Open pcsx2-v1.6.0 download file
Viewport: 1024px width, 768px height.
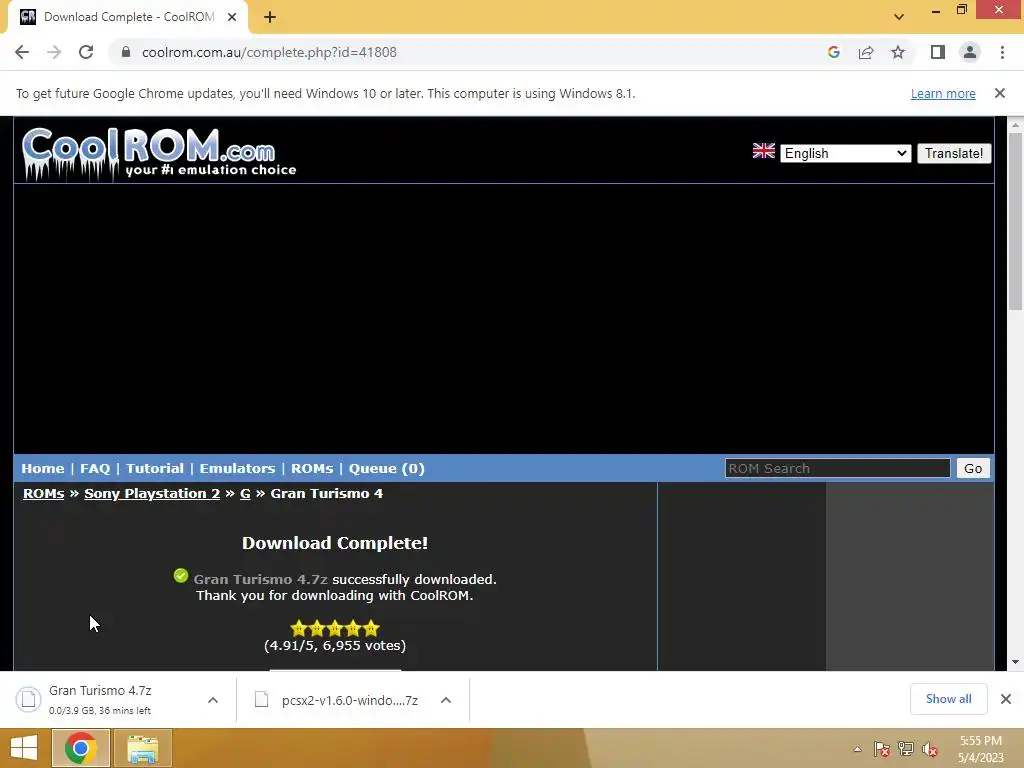tap(336, 700)
